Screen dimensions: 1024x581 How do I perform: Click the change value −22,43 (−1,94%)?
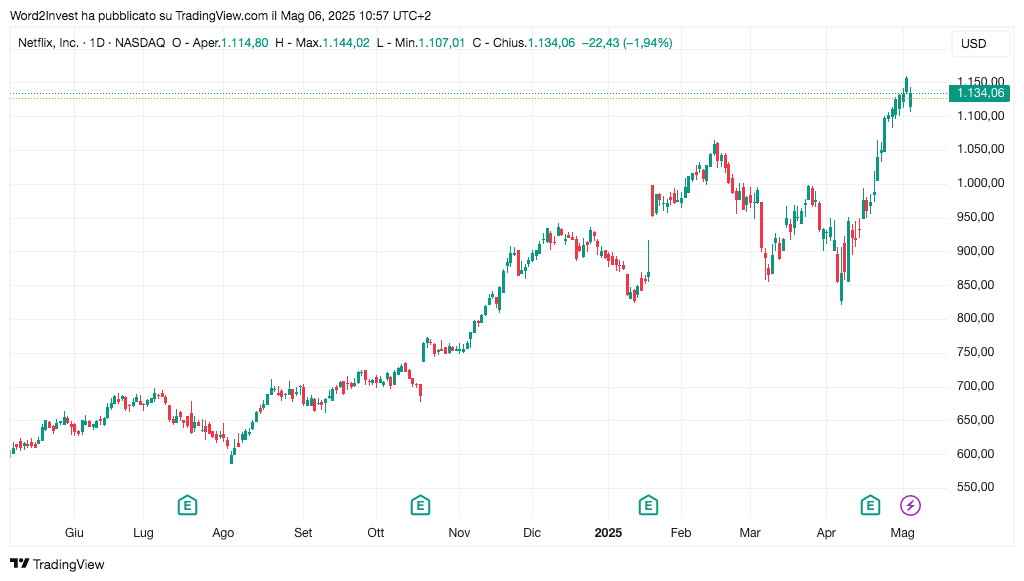click(x=627, y=43)
